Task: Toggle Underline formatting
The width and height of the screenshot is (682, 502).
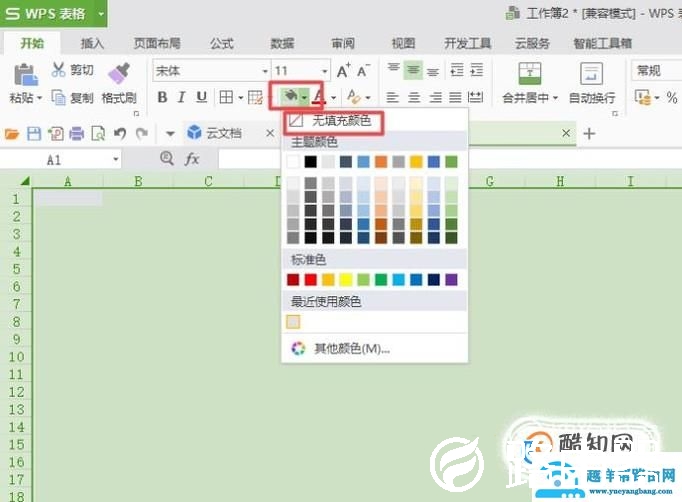Action: (x=201, y=97)
